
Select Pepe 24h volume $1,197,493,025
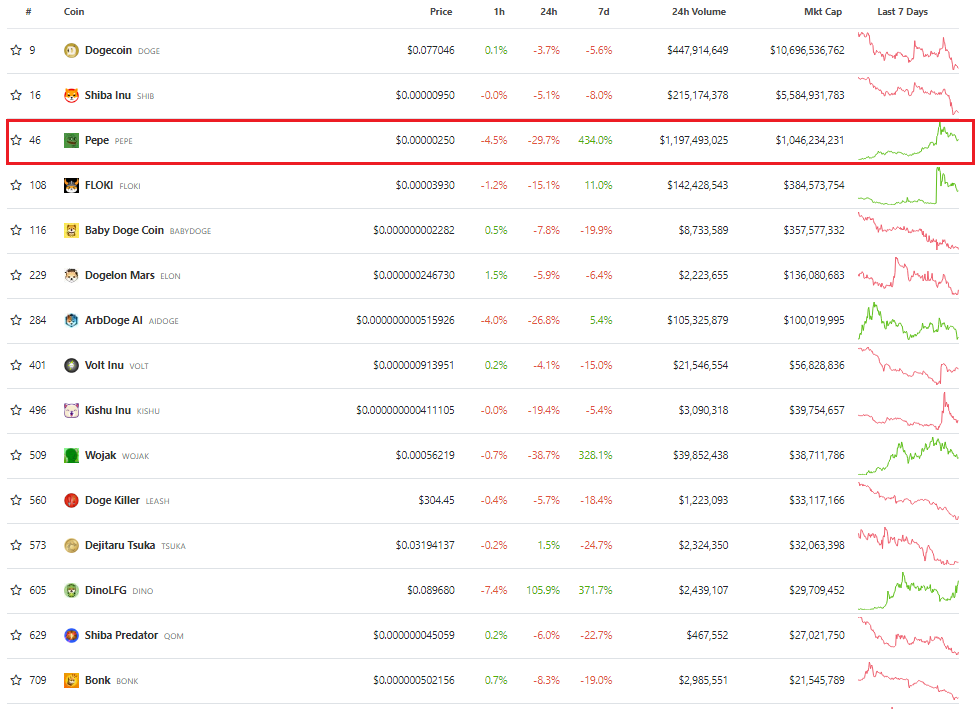[694, 140]
